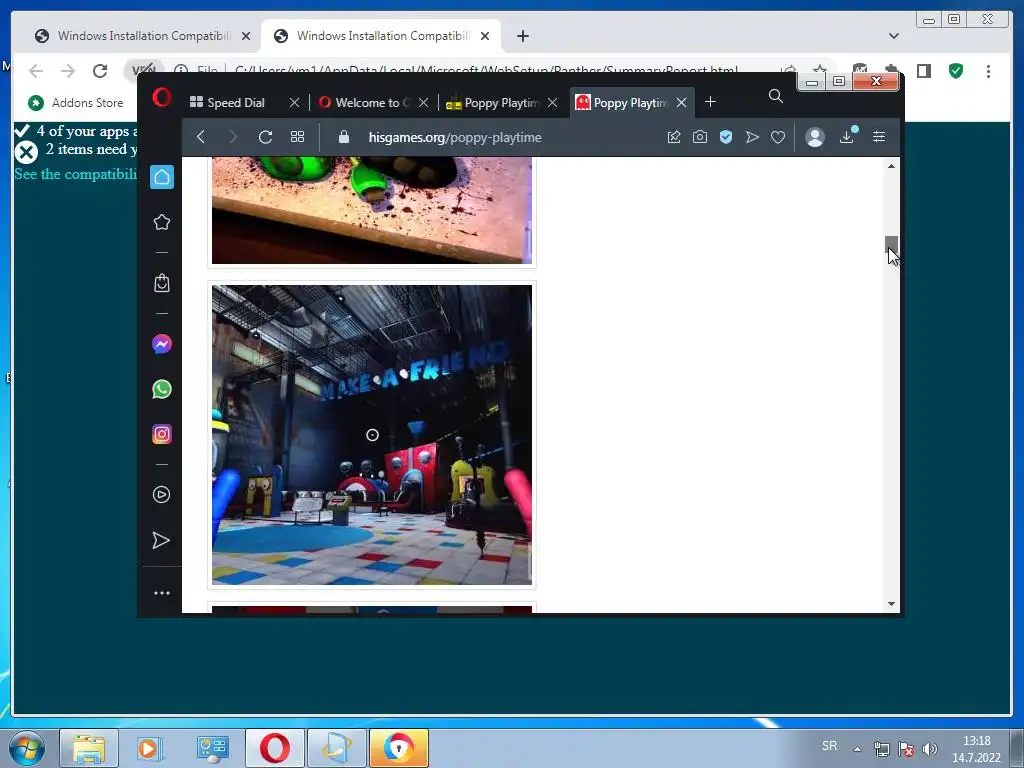Click volume icon in system tray
Screen dimensions: 1024x768
point(930,749)
